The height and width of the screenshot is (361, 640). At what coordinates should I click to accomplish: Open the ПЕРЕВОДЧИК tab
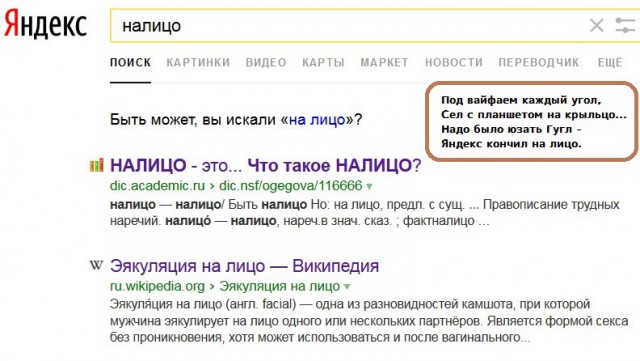pyautogui.click(x=539, y=62)
